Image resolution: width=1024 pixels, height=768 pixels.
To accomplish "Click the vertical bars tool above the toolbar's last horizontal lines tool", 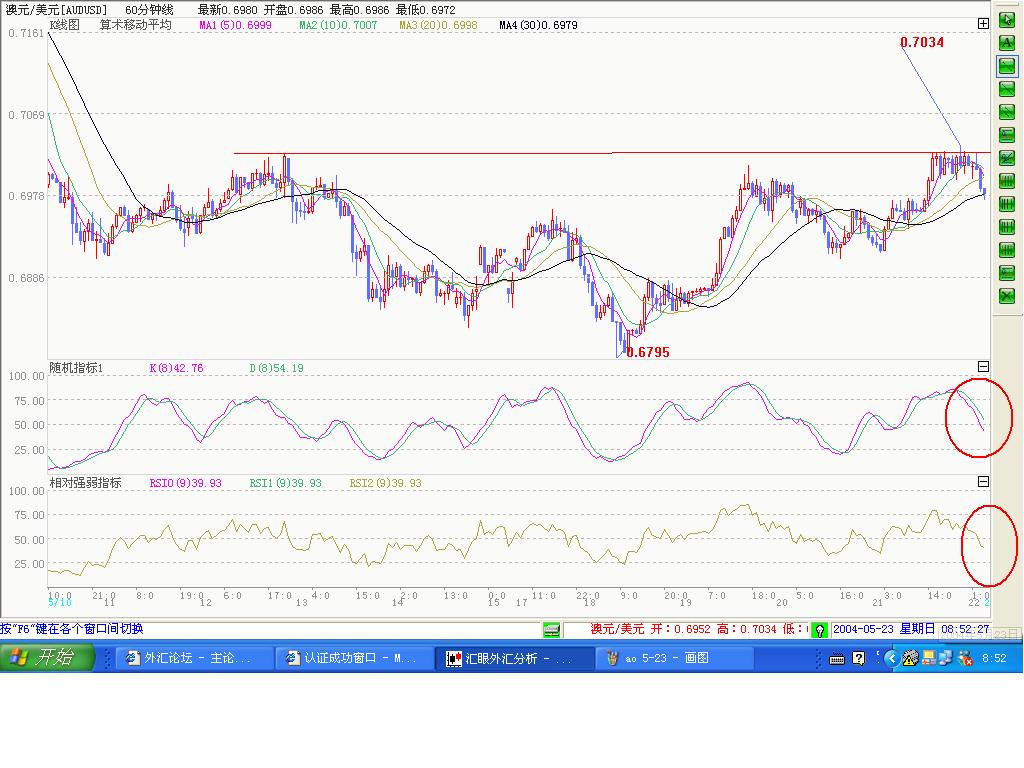I will [x=1007, y=249].
